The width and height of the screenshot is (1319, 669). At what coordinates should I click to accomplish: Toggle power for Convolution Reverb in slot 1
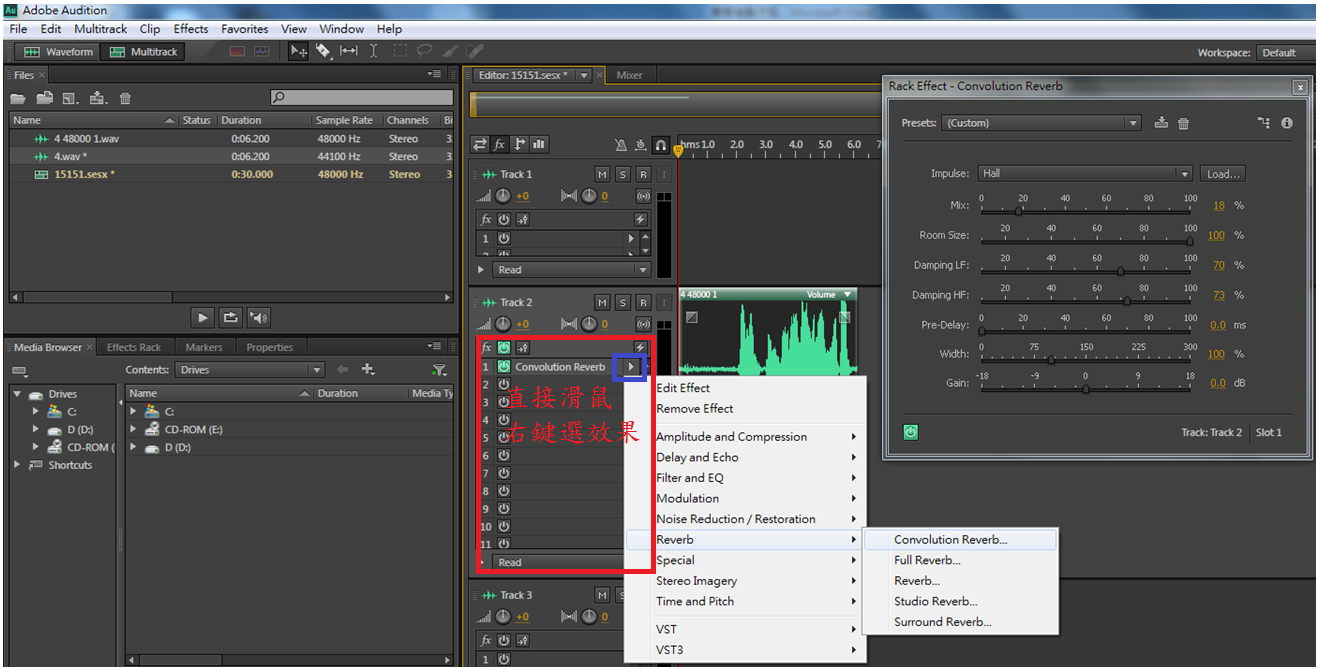click(x=504, y=367)
